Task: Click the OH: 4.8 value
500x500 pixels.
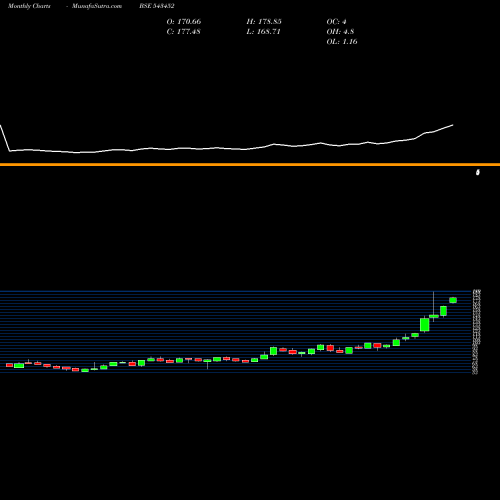Action: pos(340,32)
